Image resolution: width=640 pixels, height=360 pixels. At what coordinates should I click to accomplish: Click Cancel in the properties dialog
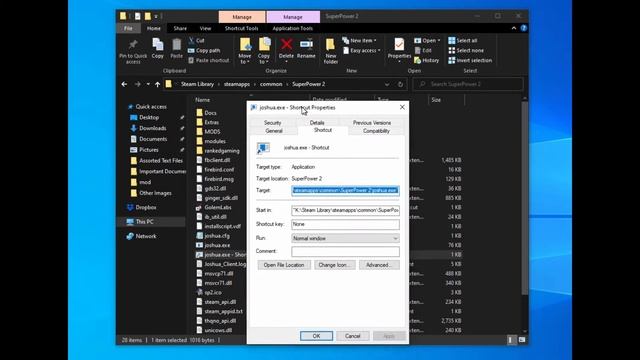353,336
